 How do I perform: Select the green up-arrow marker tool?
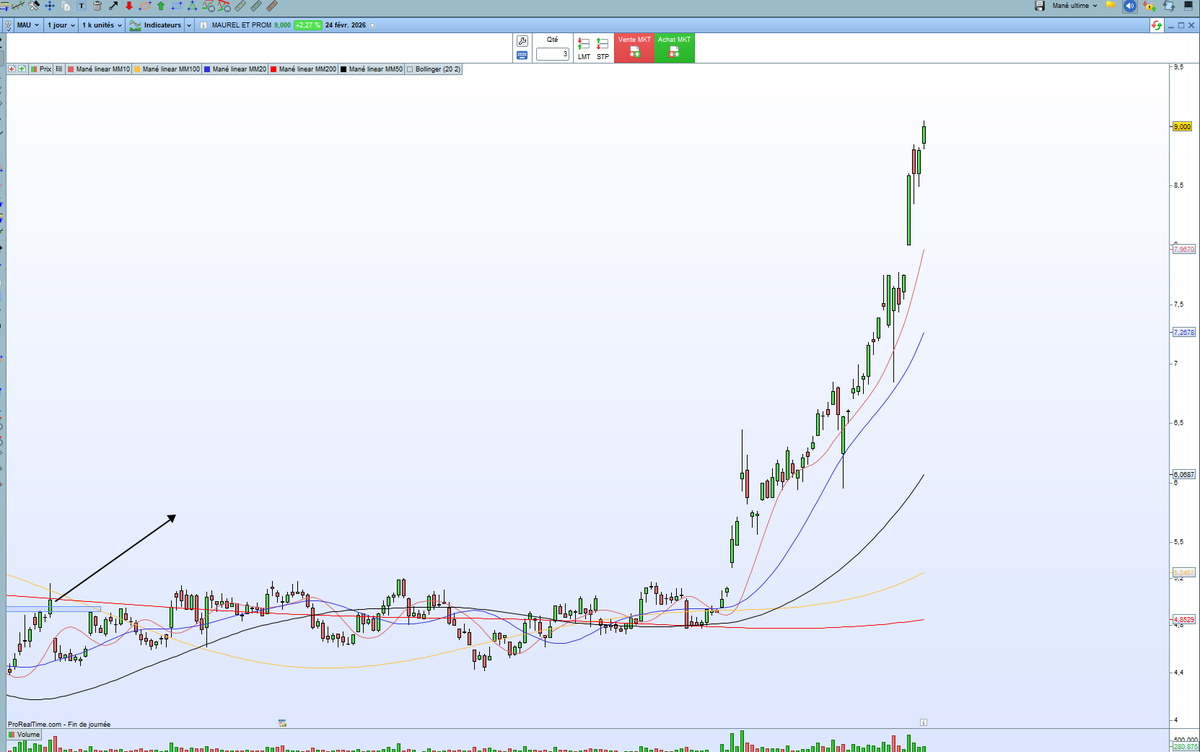(161, 6)
